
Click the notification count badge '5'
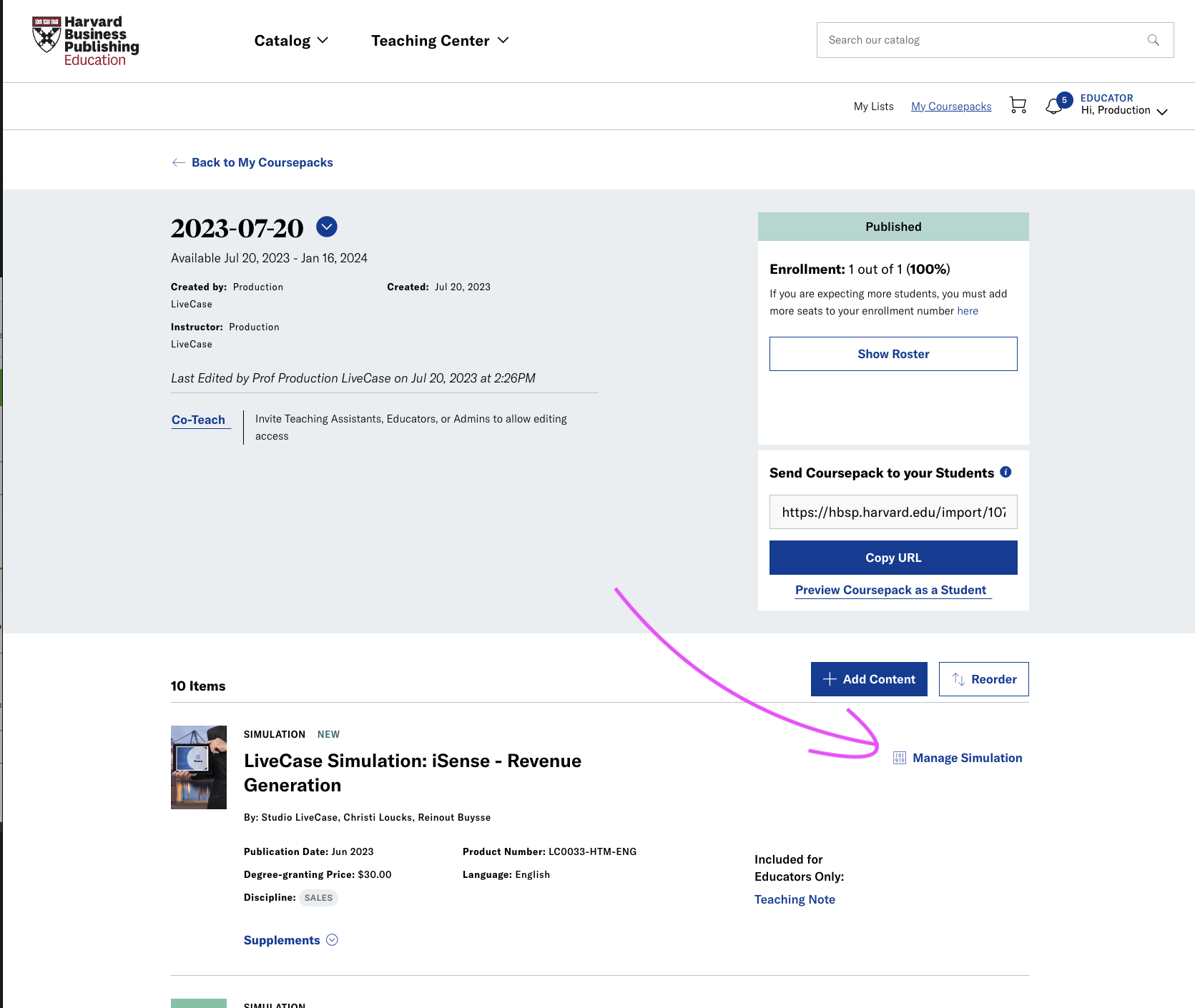click(1064, 100)
